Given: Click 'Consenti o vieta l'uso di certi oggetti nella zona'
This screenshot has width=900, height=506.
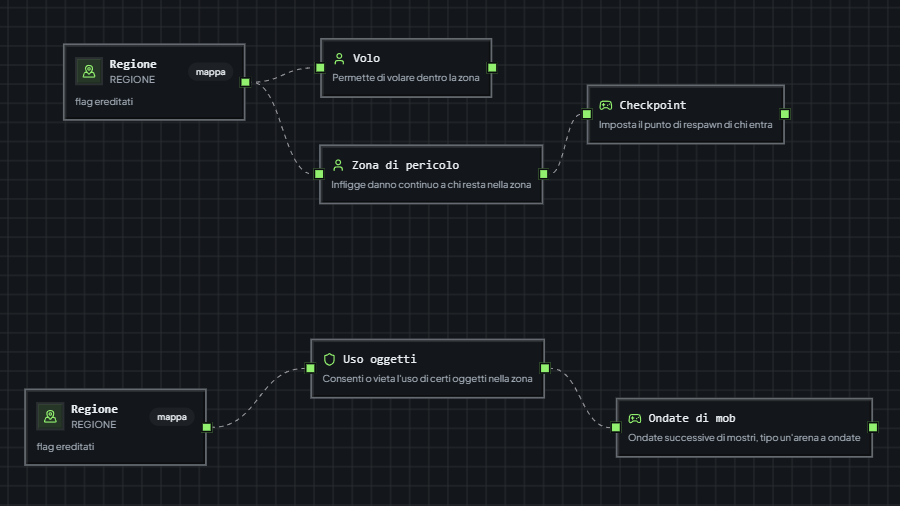Looking at the screenshot, I should [x=428, y=379].
